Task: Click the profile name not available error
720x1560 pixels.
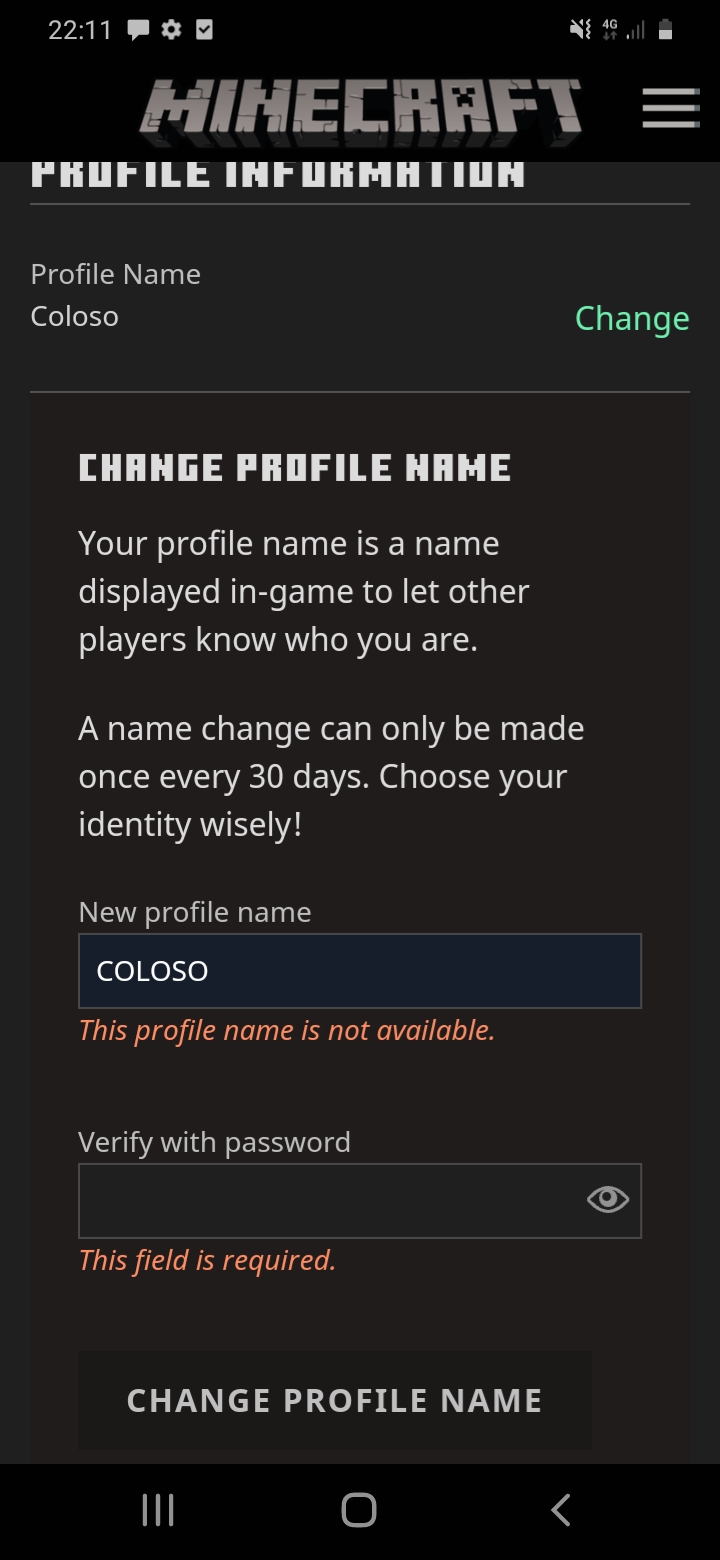Action: click(x=287, y=1030)
